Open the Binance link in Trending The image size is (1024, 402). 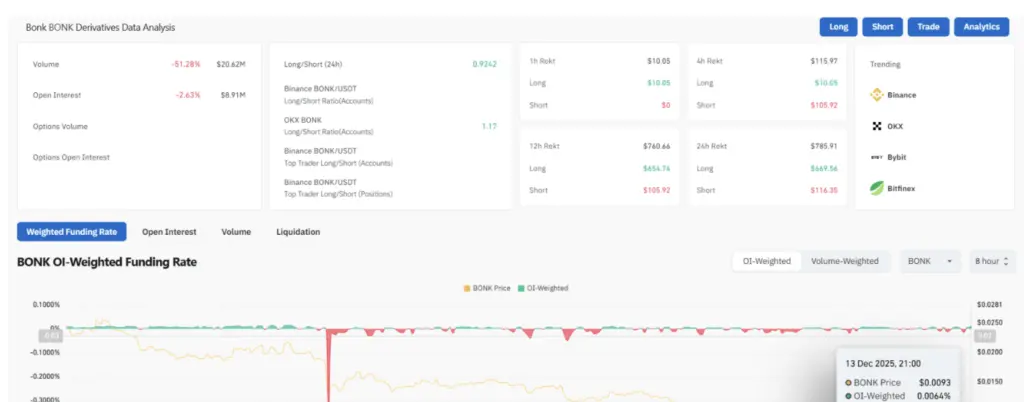pyautogui.click(x=901, y=95)
